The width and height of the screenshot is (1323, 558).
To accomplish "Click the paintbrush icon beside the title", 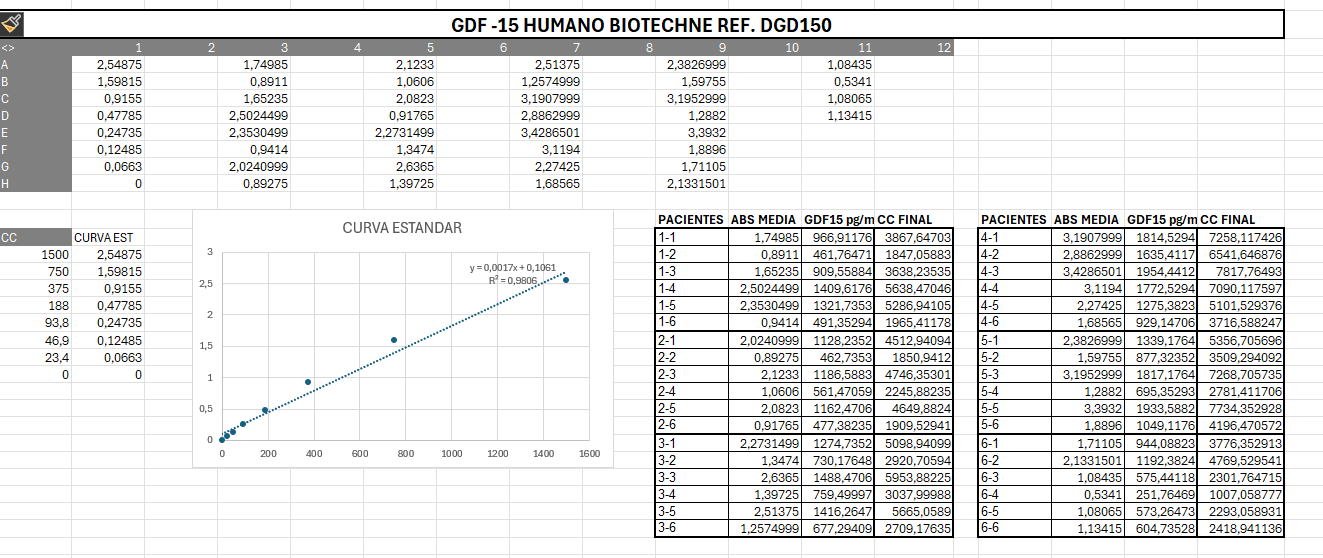I will point(12,23).
